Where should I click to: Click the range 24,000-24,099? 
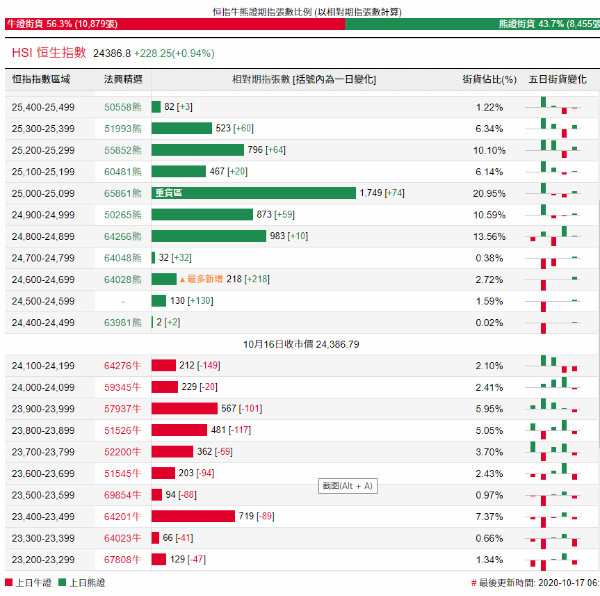pos(43,388)
